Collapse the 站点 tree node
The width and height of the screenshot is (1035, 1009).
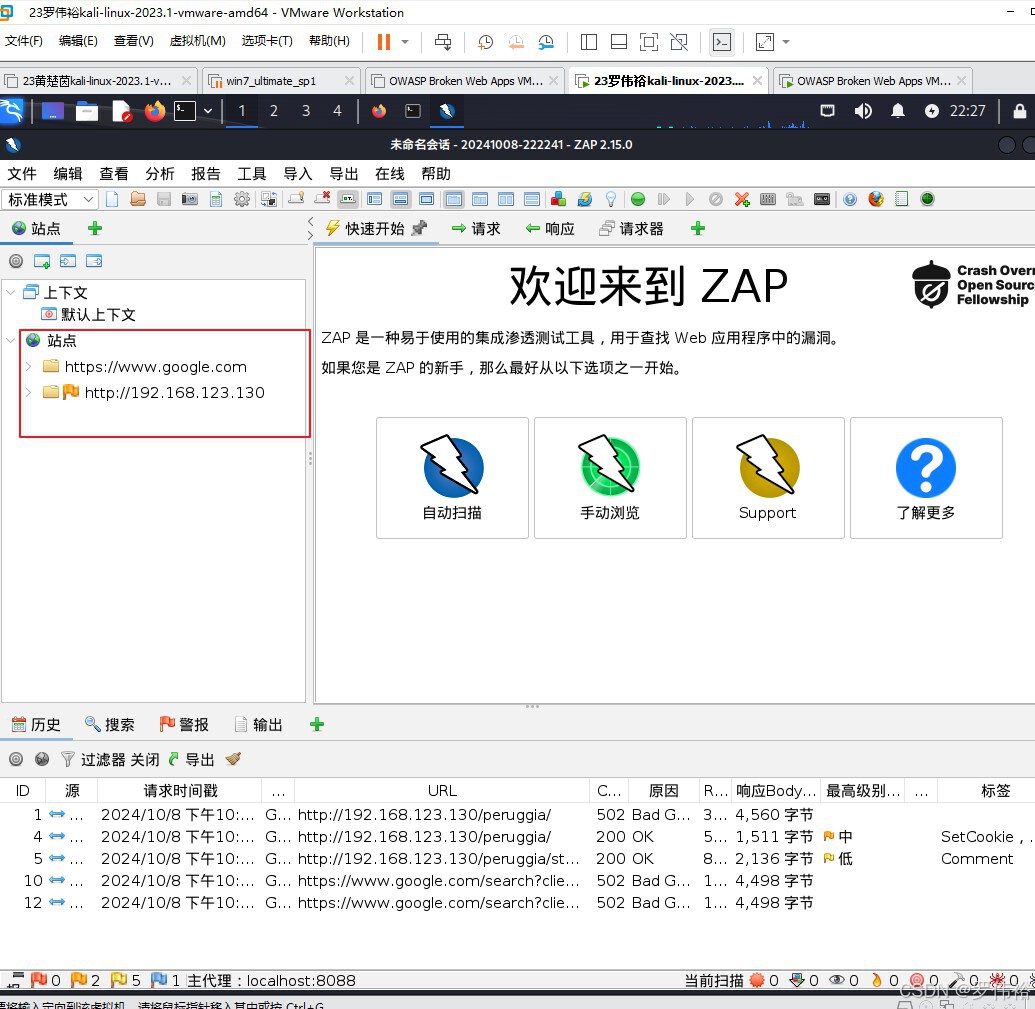[x=11, y=341]
